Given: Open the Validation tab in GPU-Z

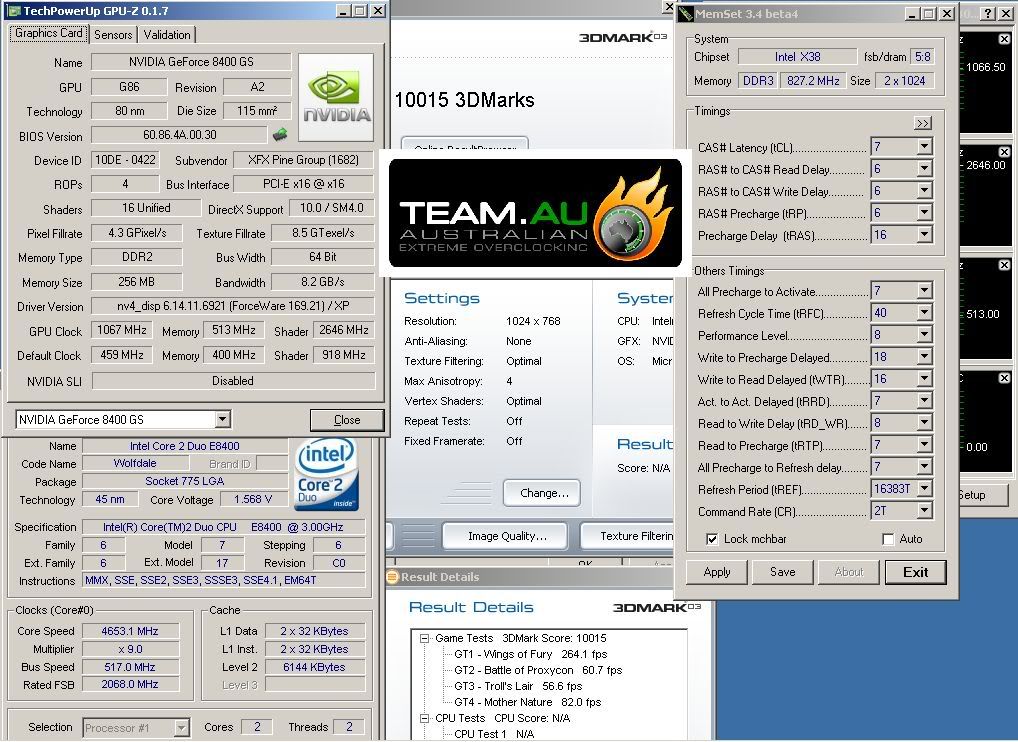Looking at the screenshot, I should pos(167,35).
